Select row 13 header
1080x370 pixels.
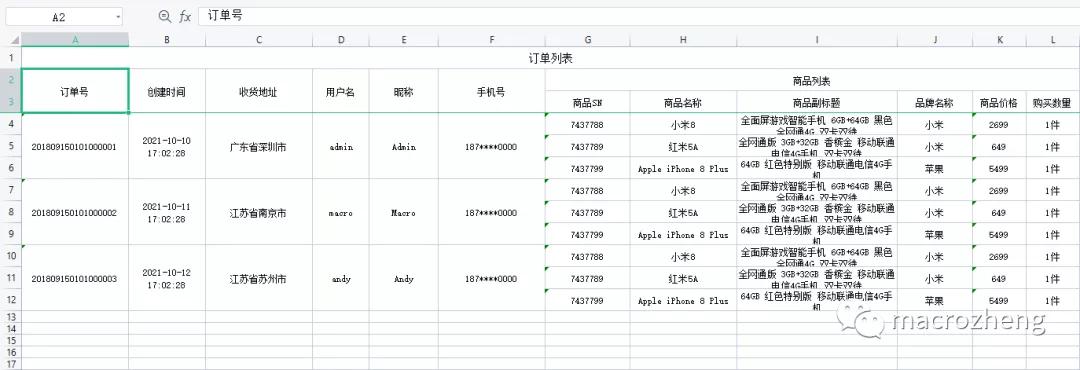coord(11,316)
